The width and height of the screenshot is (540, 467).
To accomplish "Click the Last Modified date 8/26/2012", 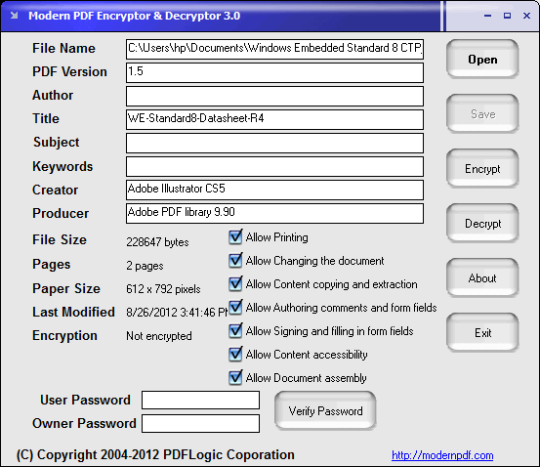I will click(176, 312).
